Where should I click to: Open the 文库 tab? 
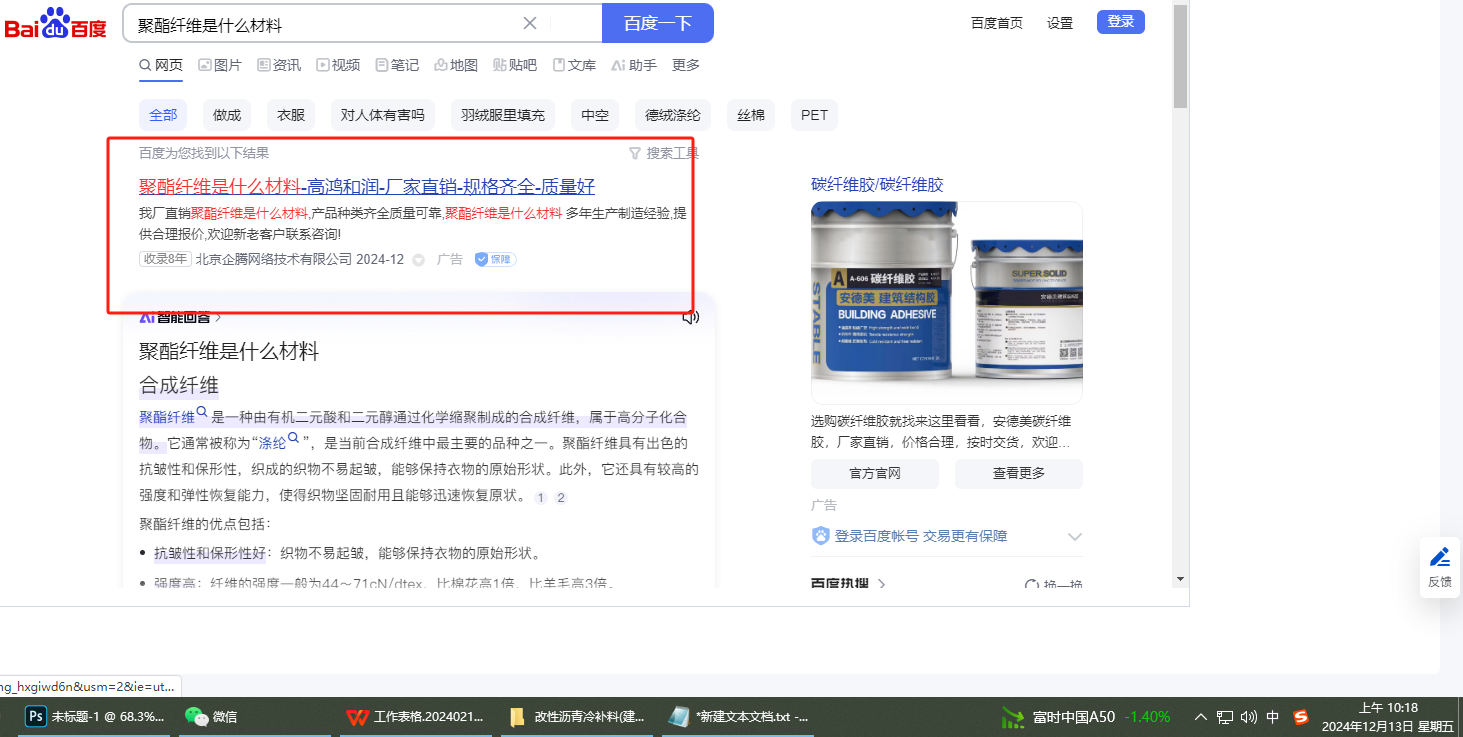coord(574,65)
